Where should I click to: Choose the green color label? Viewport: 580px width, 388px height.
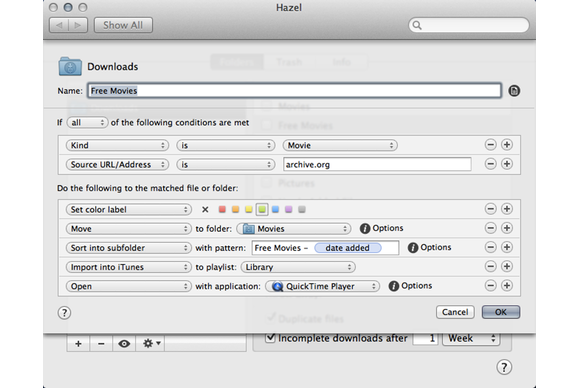(262, 210)
